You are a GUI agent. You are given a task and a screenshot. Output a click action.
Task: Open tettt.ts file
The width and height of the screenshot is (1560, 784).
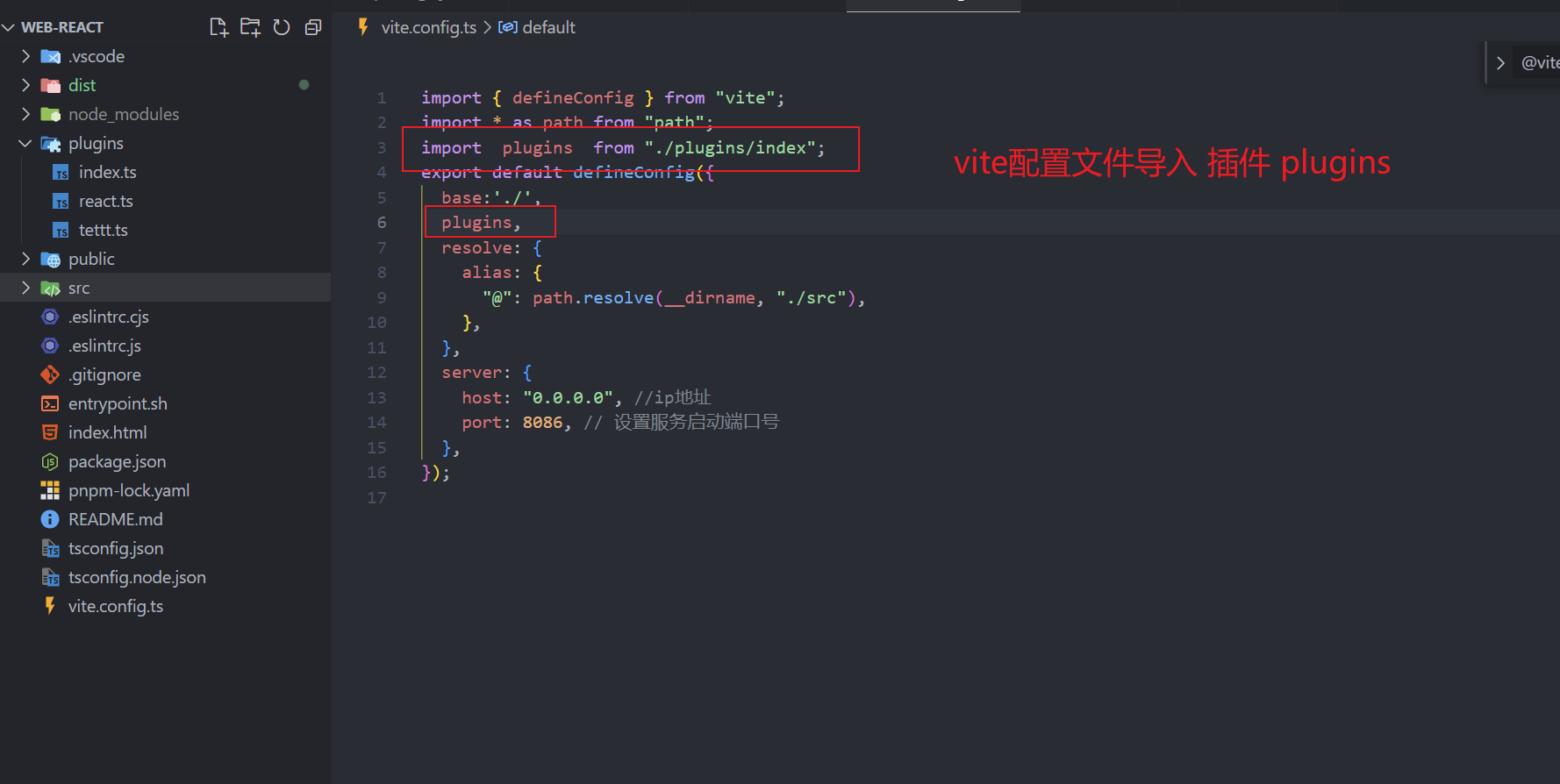point(103,230)
